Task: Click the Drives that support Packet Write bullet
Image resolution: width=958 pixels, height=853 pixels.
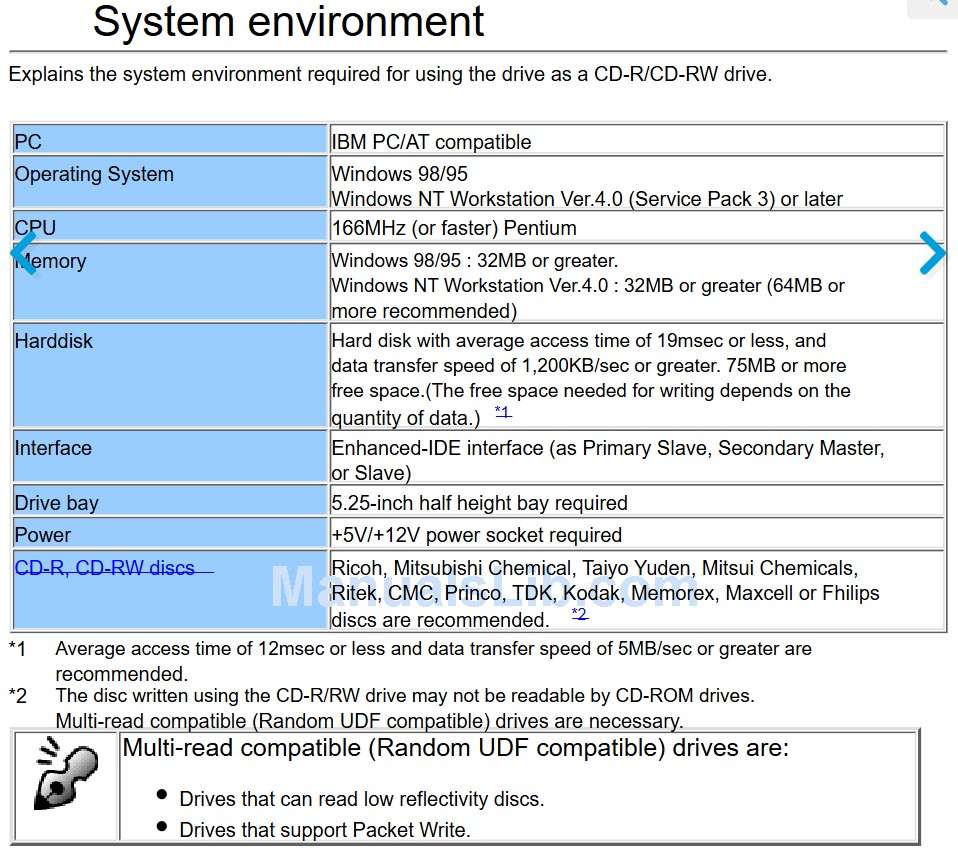Action: coord(324,829)
